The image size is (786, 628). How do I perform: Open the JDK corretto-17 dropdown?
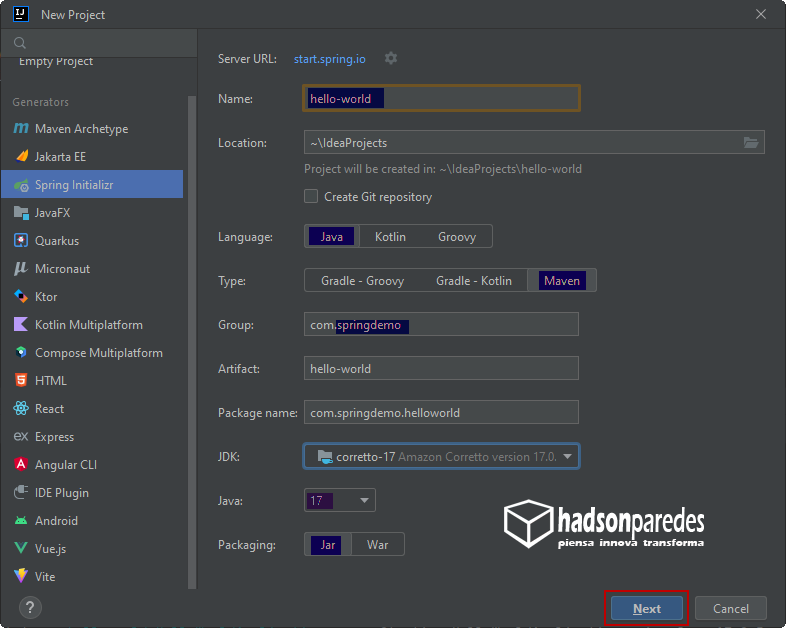click(x=441, y=457)
